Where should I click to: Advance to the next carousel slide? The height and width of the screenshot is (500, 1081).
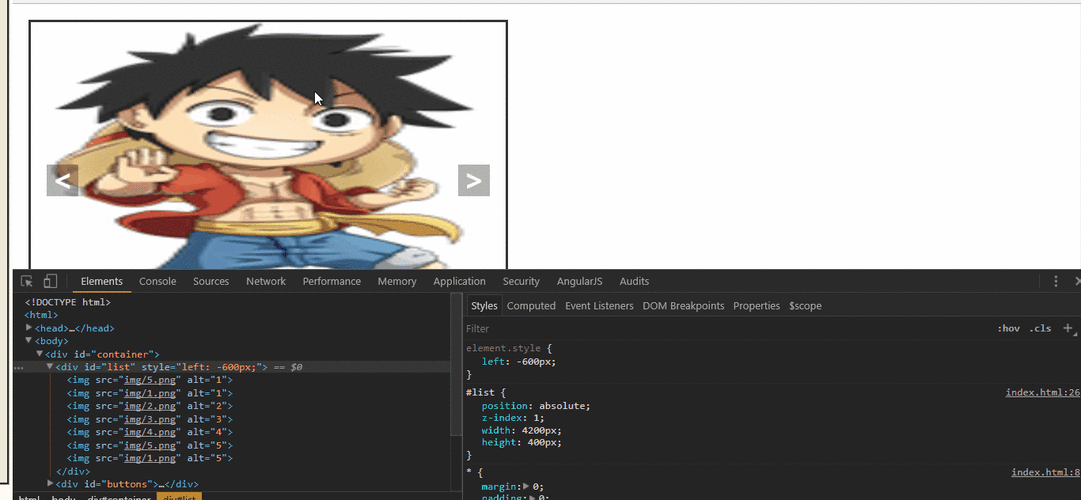473,181
